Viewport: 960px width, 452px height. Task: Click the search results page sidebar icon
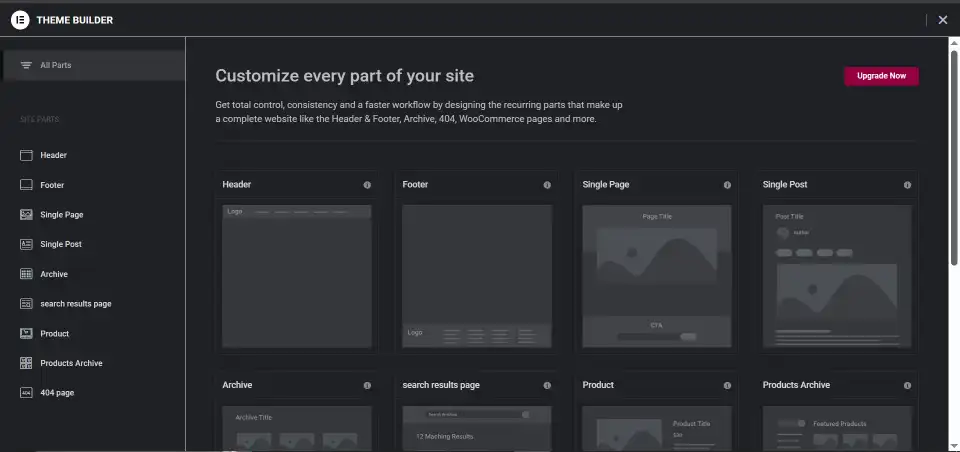tap(26, 304)
